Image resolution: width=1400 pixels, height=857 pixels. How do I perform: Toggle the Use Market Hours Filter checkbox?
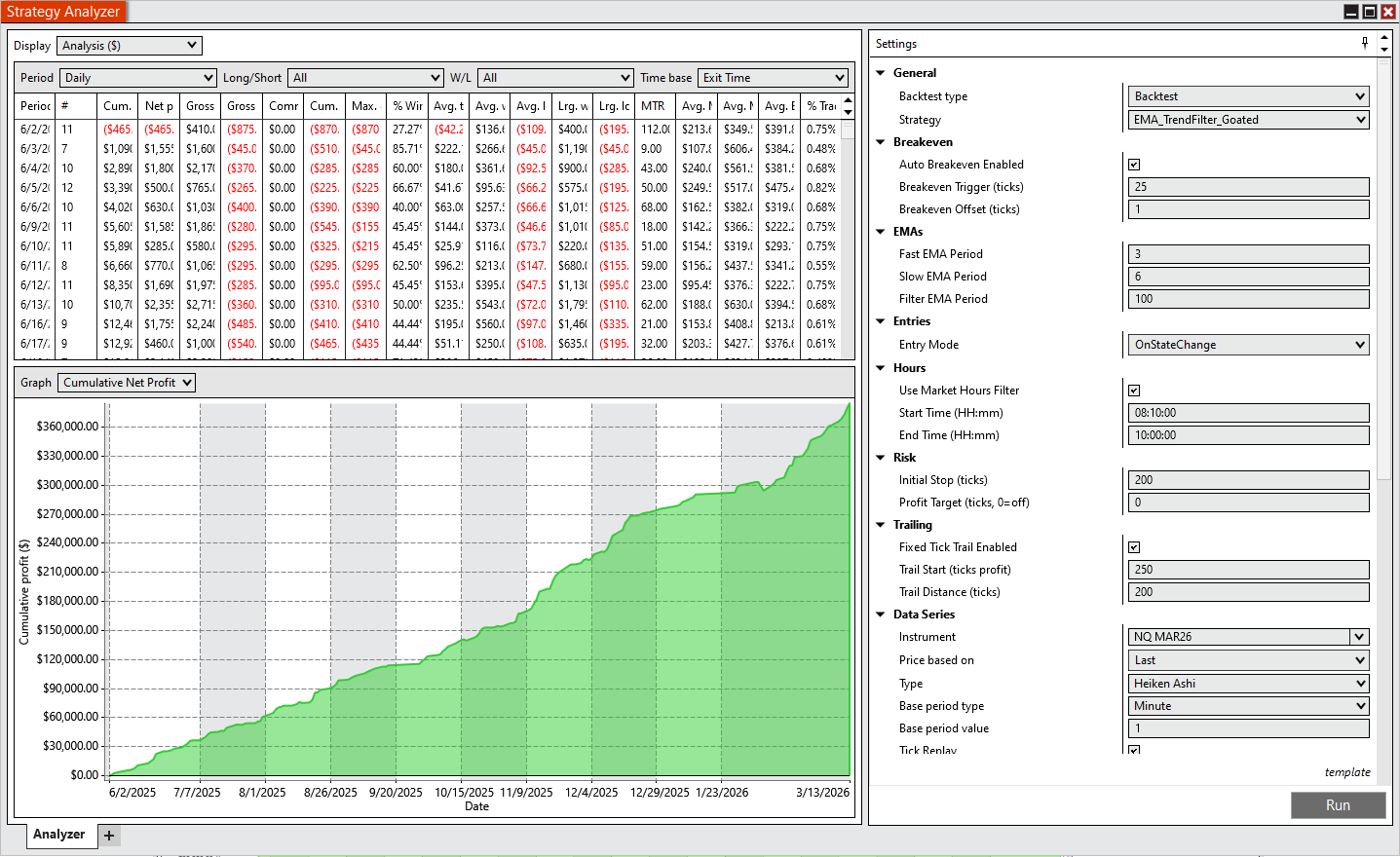[1134, 391]
